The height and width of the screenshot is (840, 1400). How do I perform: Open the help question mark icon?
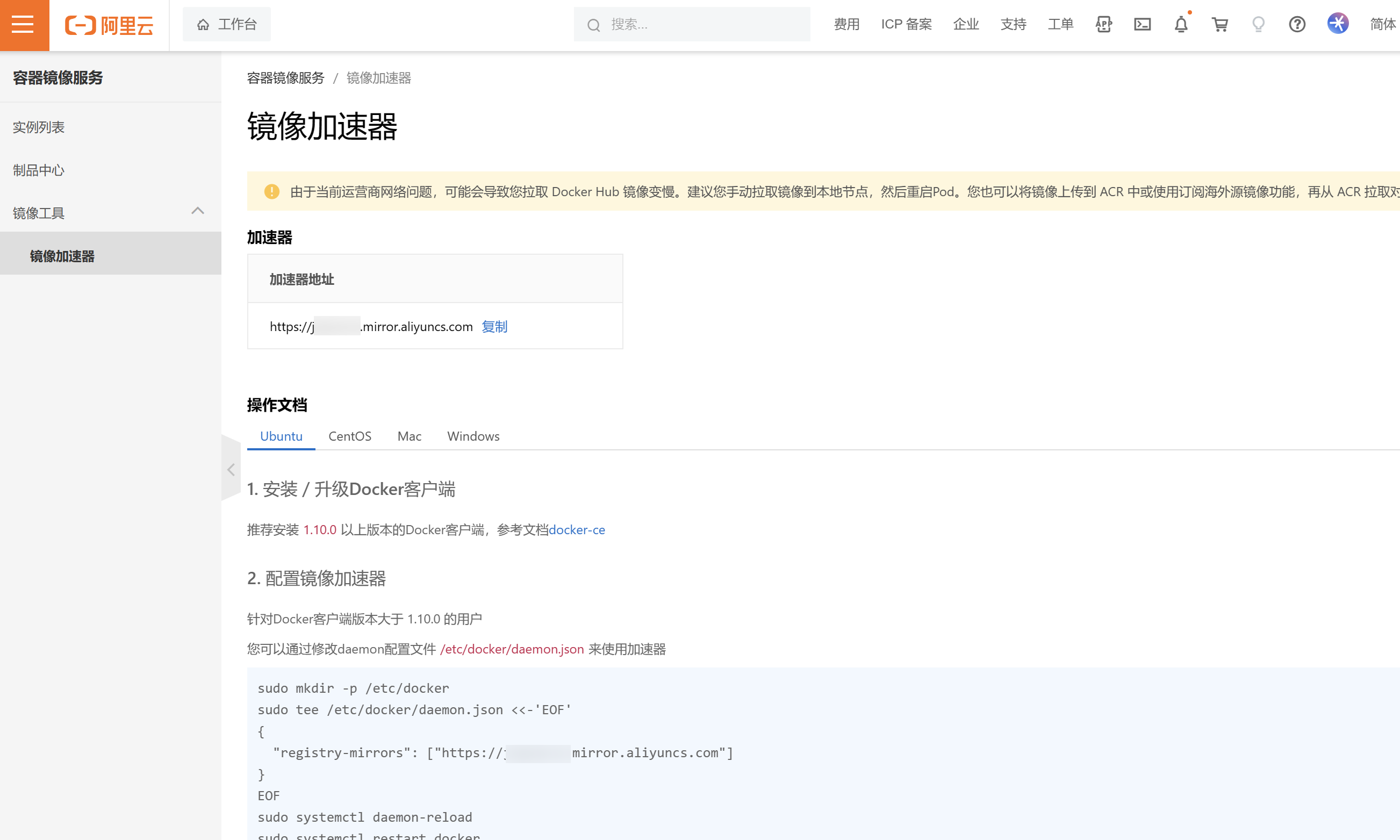coord(1297,24)
